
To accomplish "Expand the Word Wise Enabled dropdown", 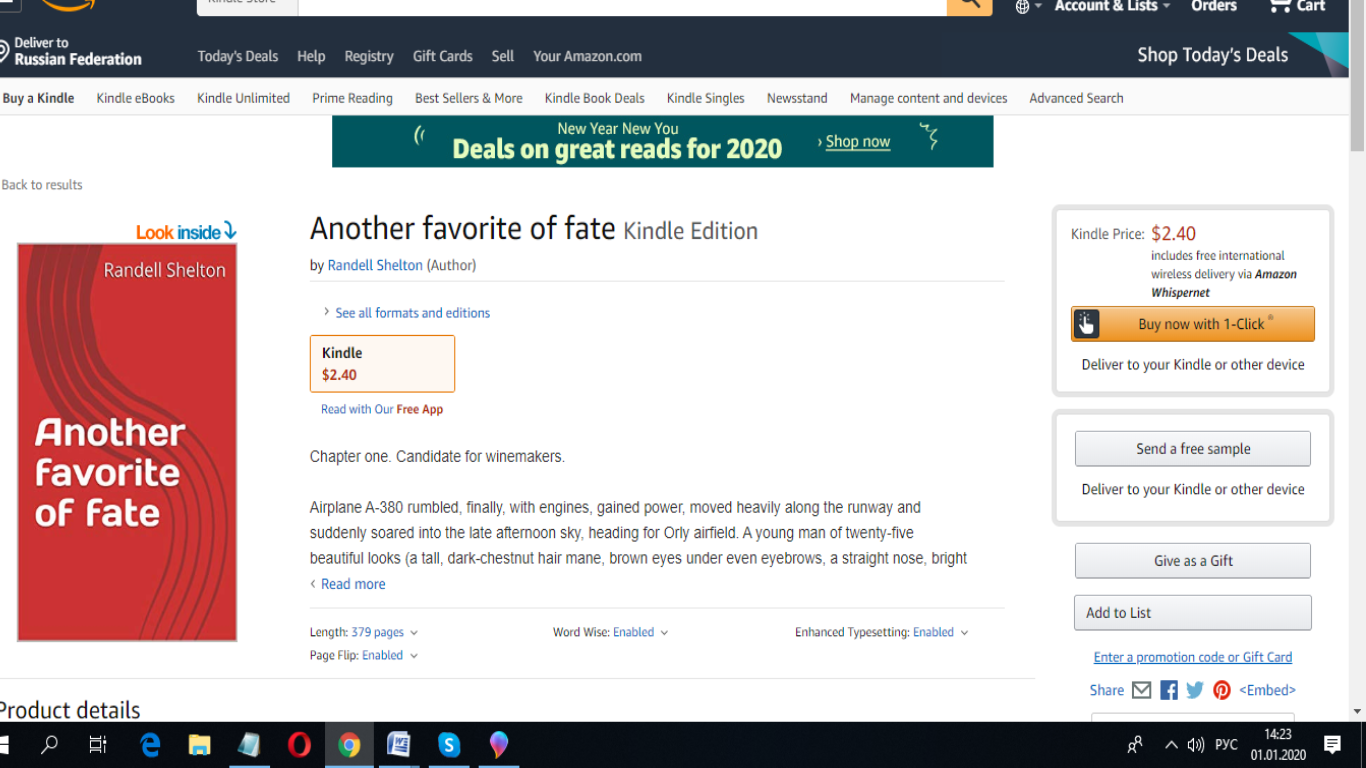I will pos(664,633).
